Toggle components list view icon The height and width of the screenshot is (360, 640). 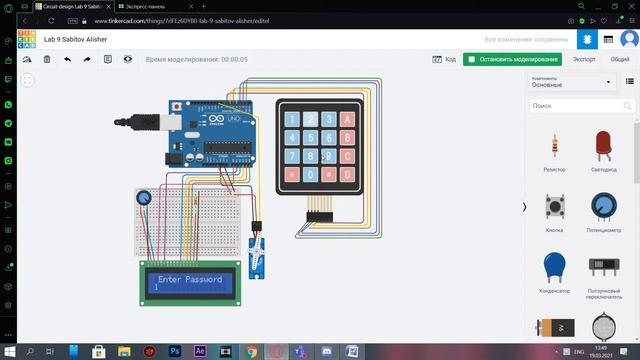point(630,81)
